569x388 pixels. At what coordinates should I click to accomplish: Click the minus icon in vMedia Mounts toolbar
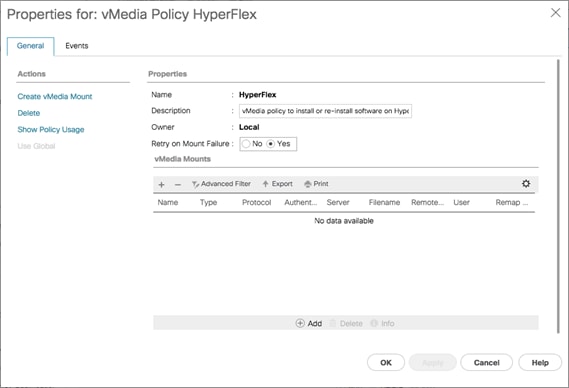point(178,185)
